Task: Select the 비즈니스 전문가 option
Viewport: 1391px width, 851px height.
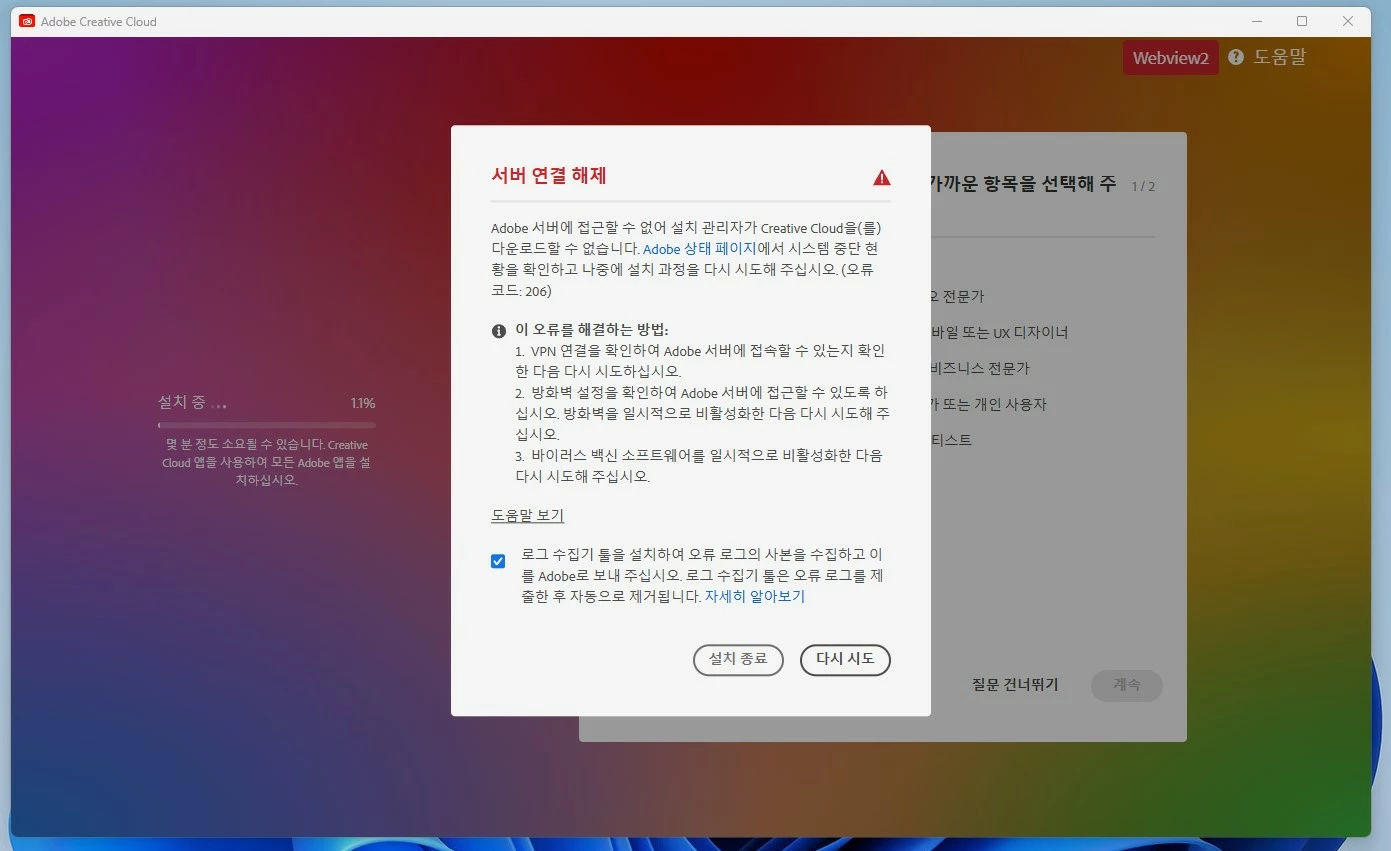Action: pos(980,368)
